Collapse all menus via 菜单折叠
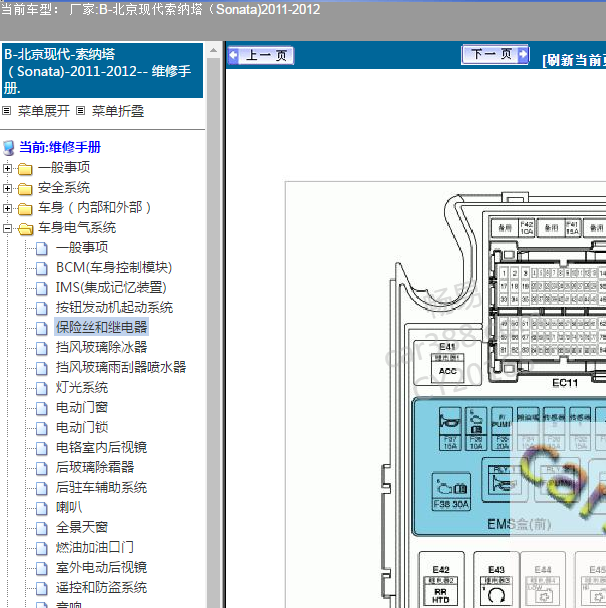606x608 pixels. coord(118,111)
